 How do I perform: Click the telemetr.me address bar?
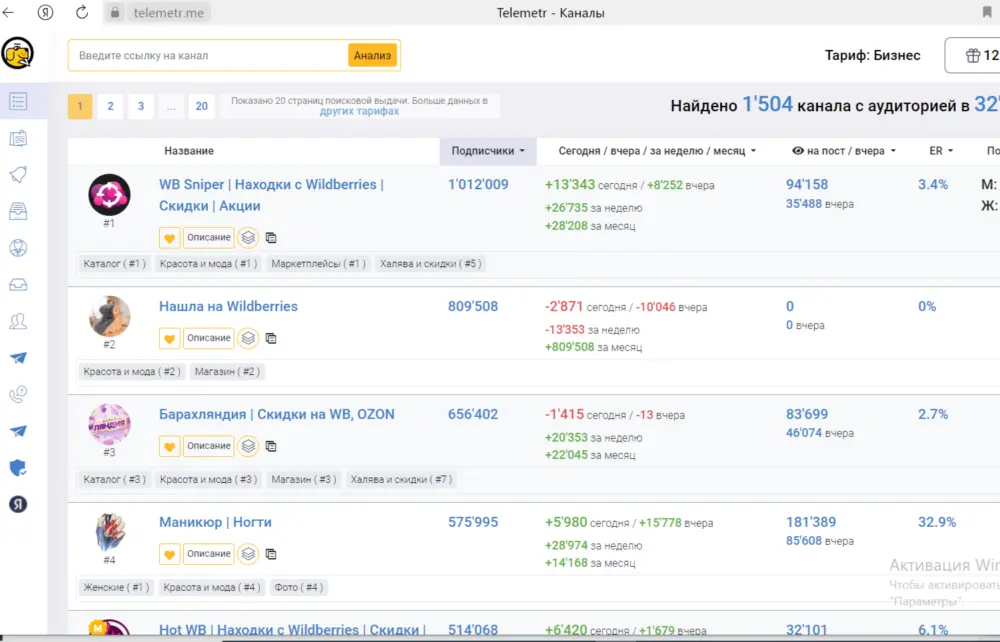169,13
